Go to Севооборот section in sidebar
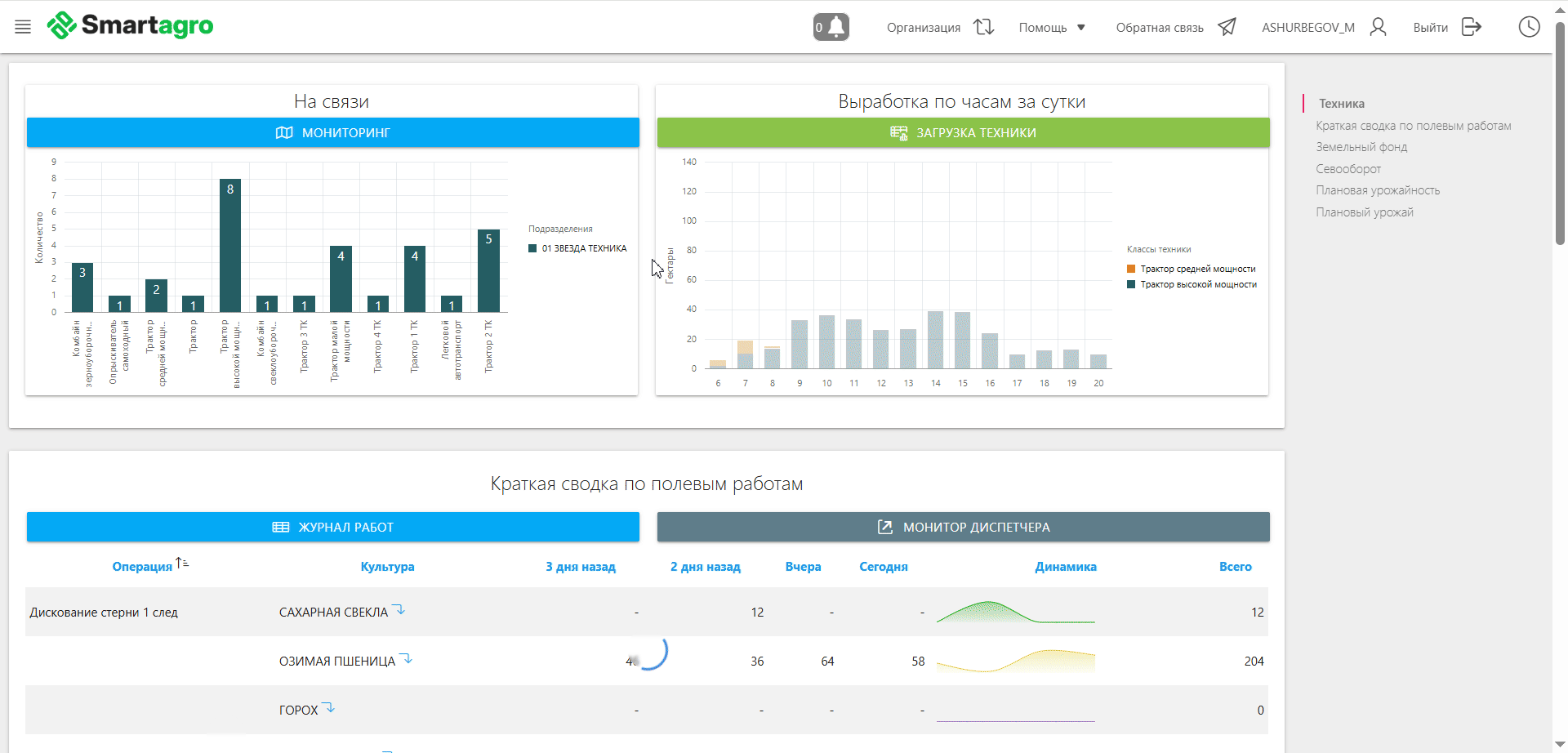The height and width of the screenshot is (753, 1568). 1348,169
